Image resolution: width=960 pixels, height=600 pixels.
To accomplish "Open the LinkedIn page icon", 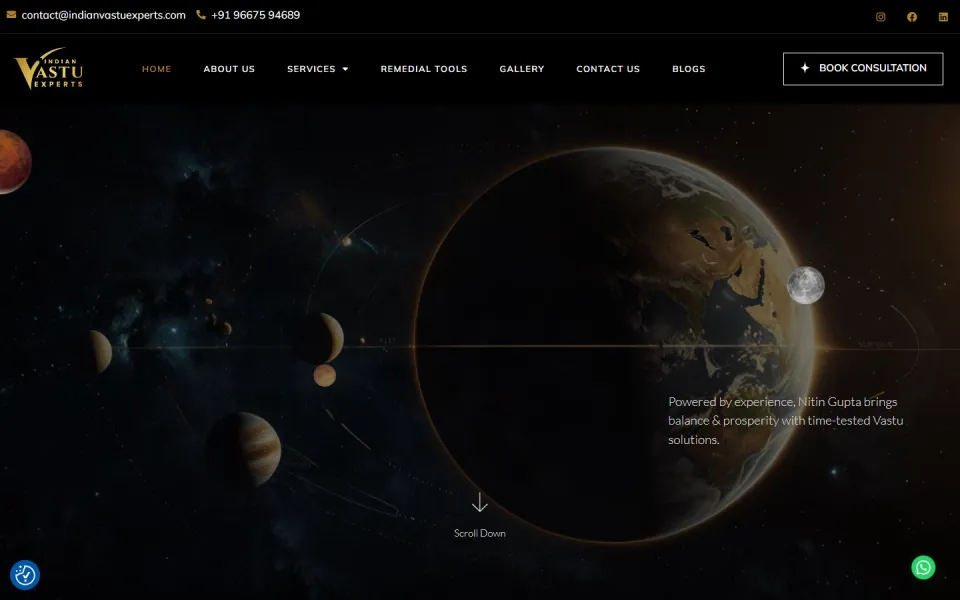I will (x=943, y=17).
